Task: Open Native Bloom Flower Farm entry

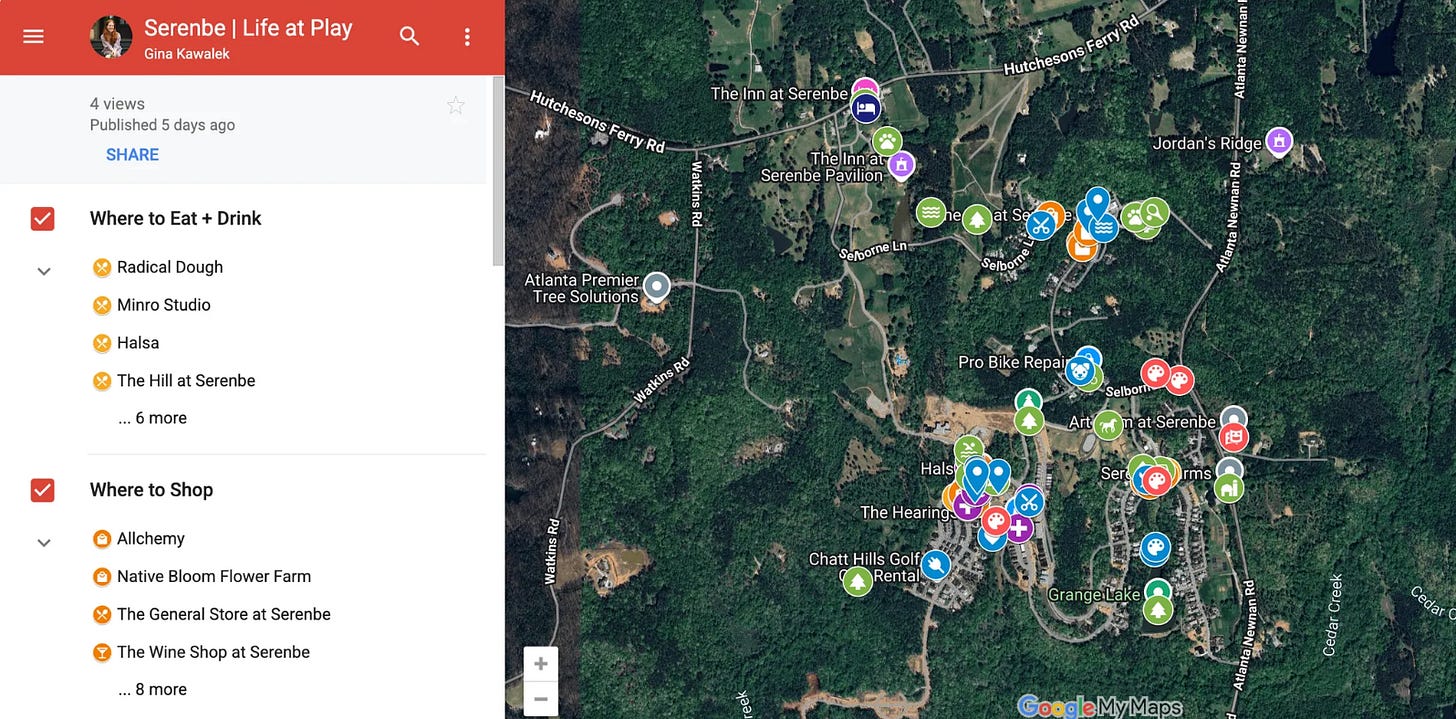Action: [214, 576]
